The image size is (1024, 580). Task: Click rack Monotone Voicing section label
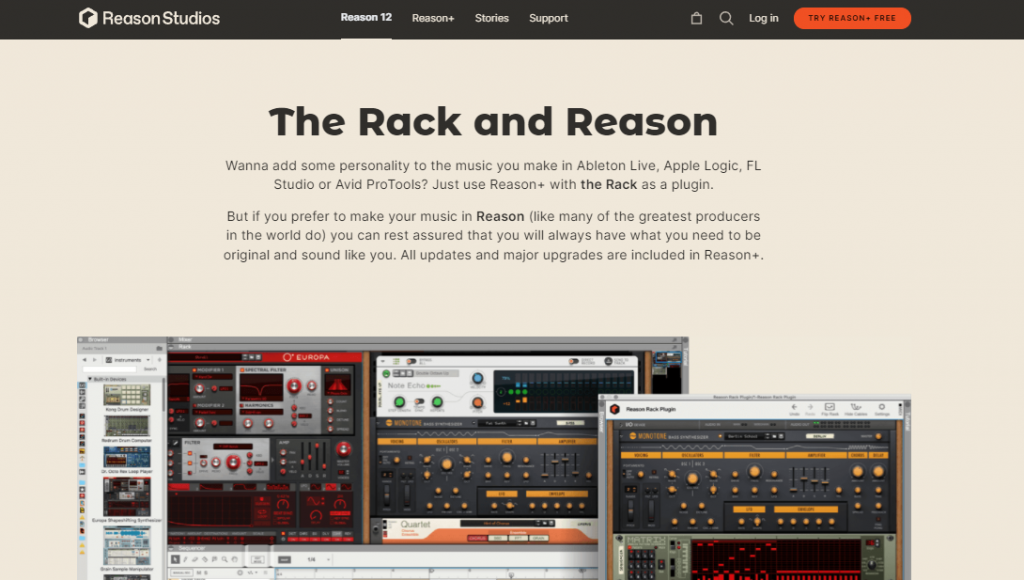(397, 442)
